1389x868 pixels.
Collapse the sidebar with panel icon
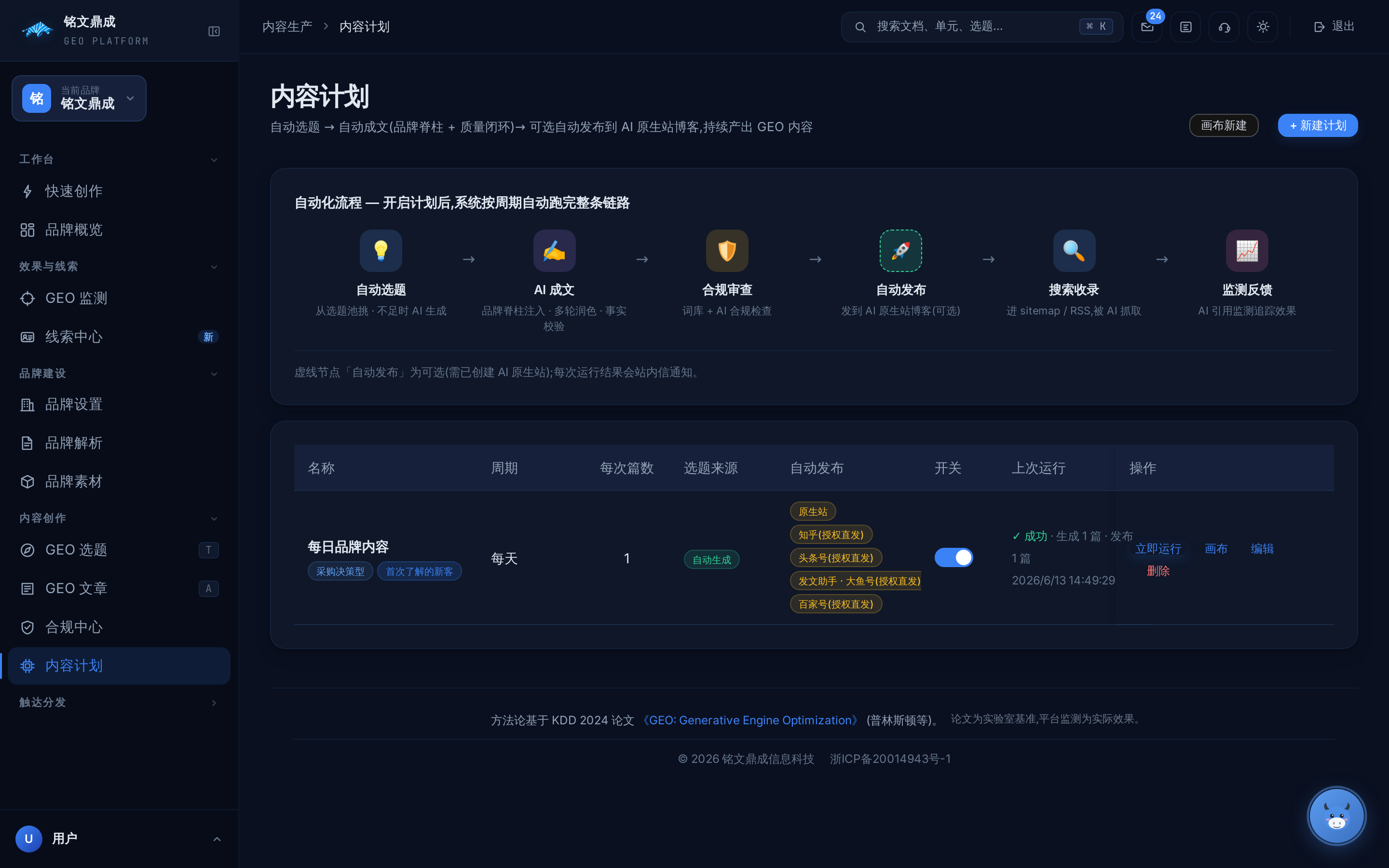coord(214,31)
